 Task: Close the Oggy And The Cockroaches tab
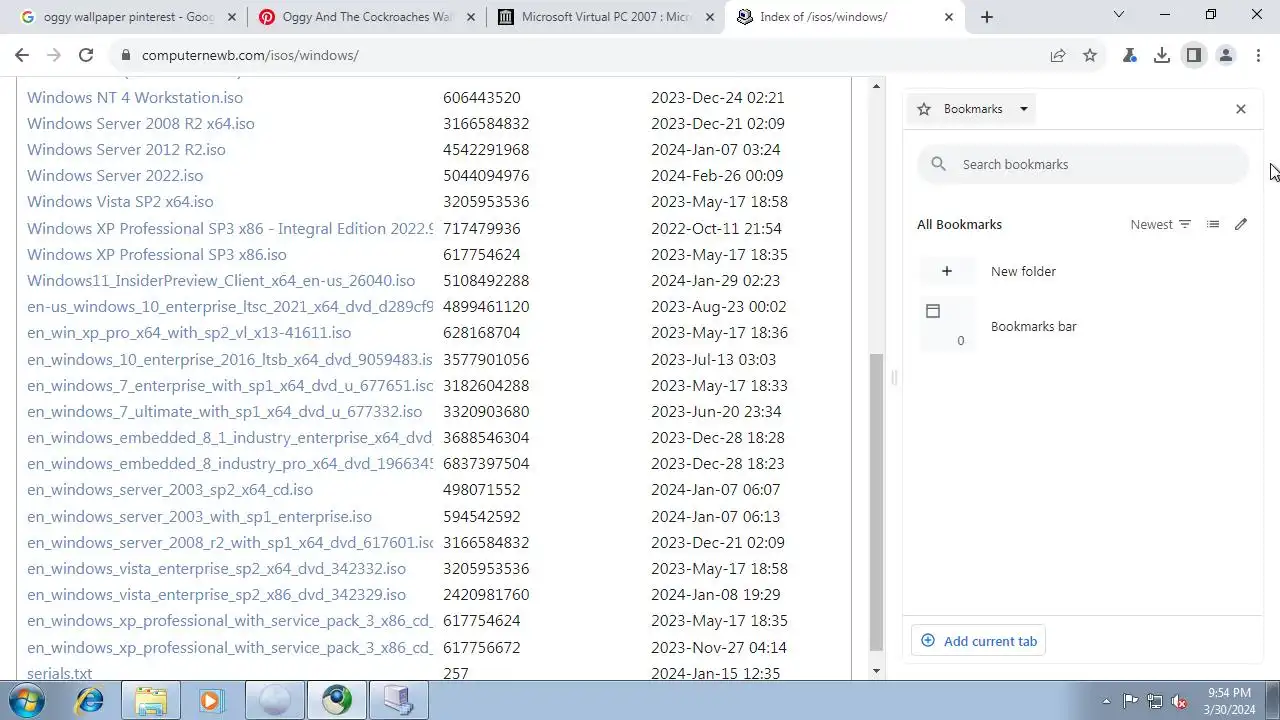click(471, 17)
